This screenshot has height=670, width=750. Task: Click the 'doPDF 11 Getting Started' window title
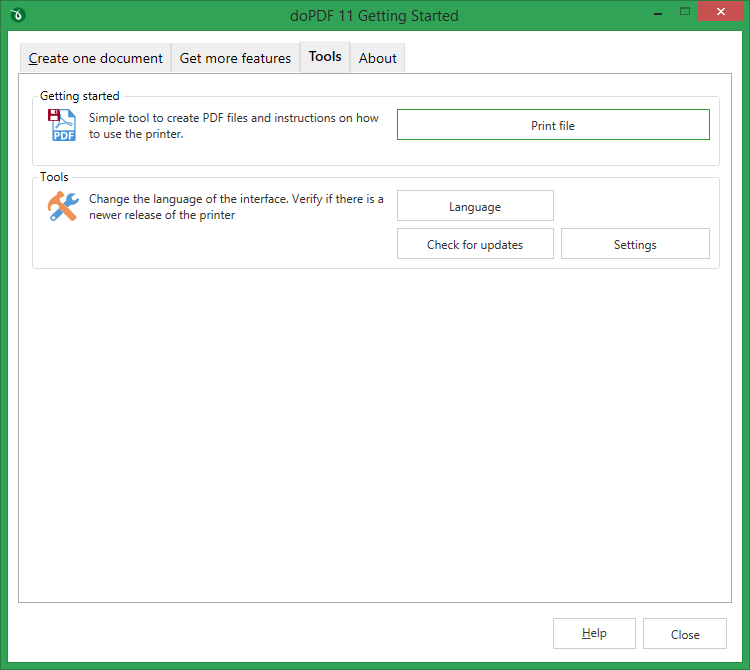[374, 15]
